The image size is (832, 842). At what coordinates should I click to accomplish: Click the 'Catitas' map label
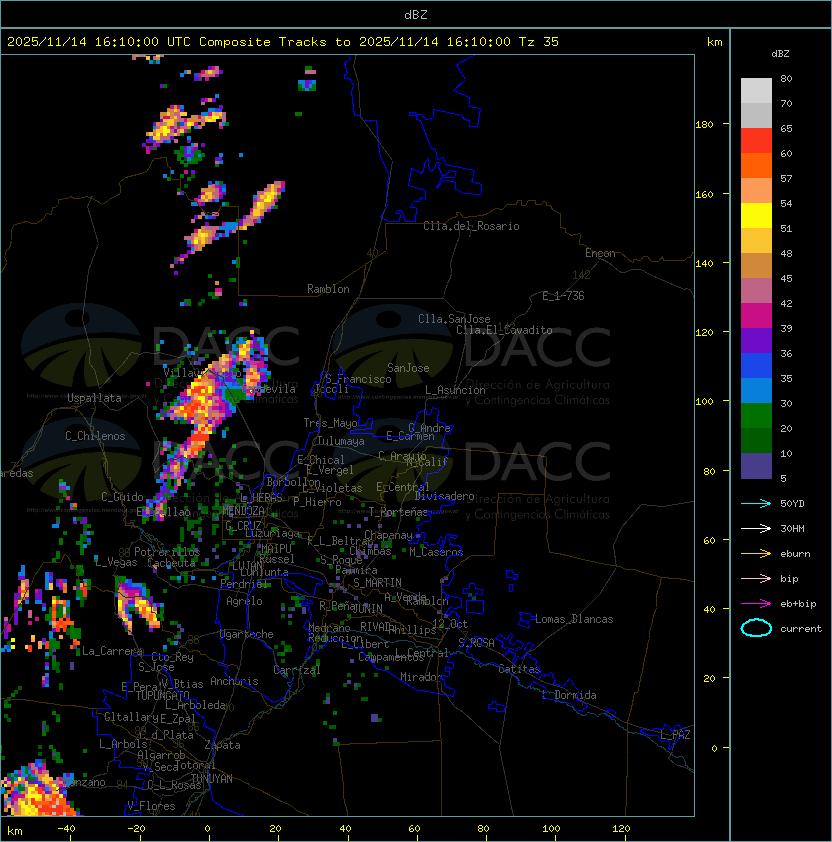point(519,669)
